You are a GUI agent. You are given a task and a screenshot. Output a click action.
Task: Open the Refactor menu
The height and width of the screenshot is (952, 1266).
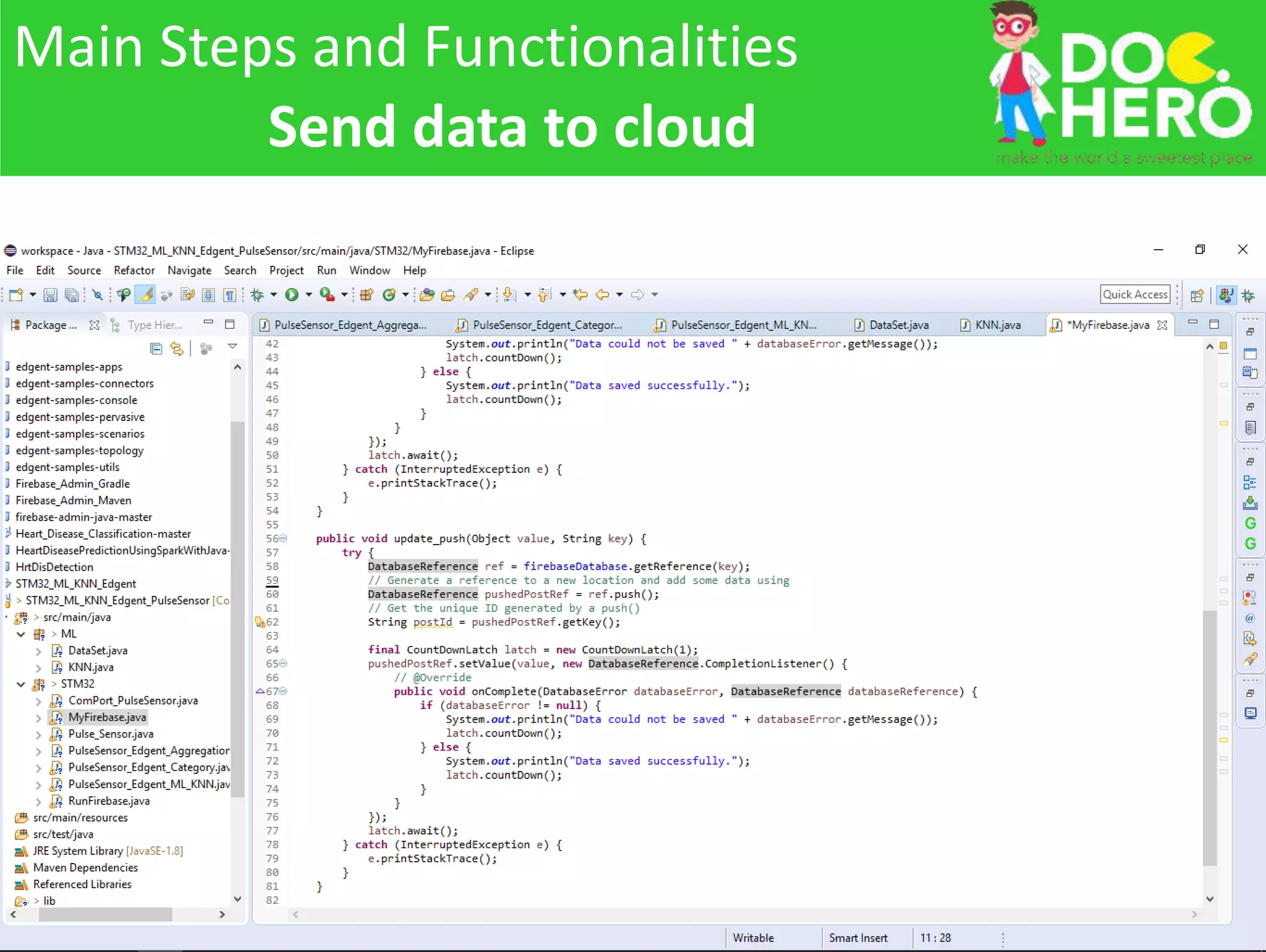[x=134, y=270]
